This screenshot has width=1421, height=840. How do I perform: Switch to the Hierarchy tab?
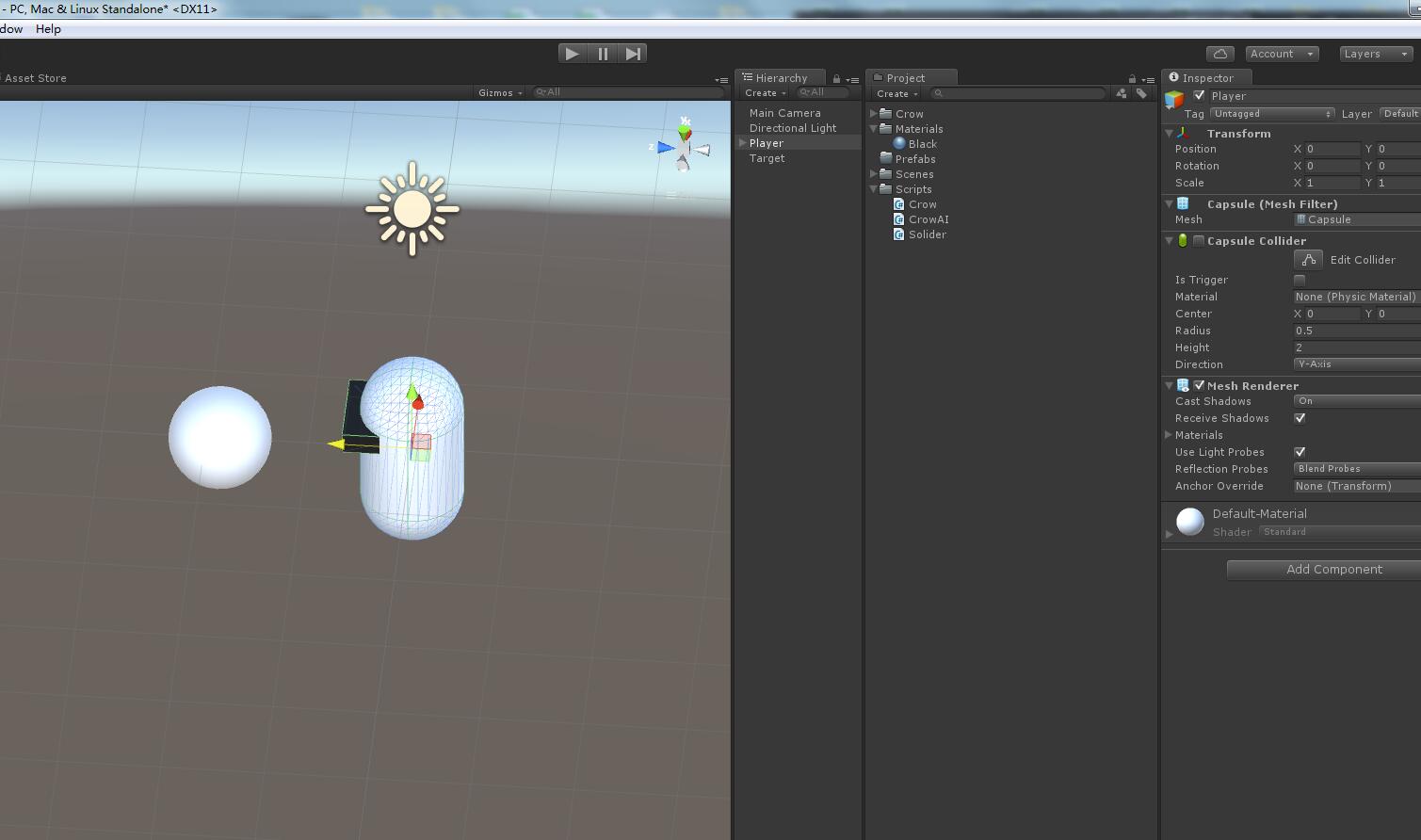click(x=781, y=77)
